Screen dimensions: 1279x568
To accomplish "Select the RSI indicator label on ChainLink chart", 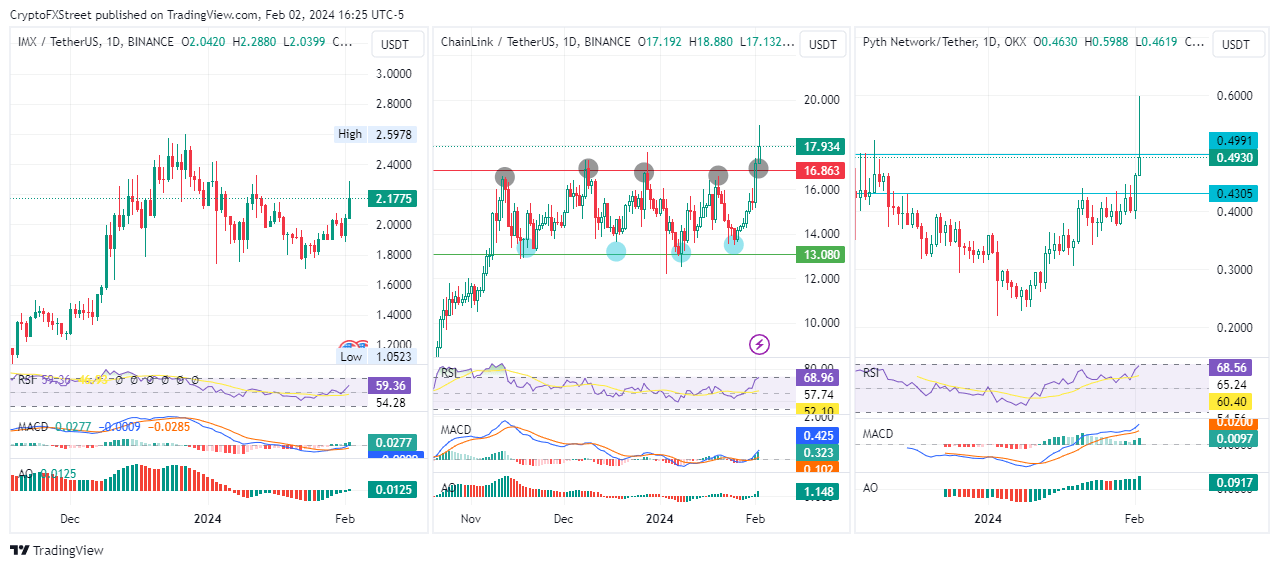I will tap(451, 373).
